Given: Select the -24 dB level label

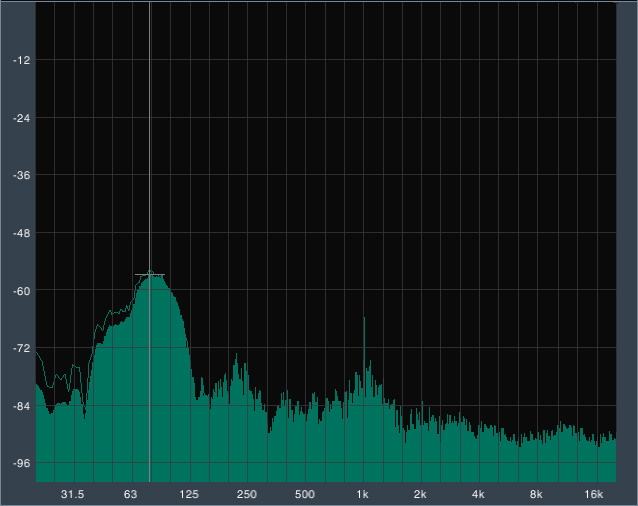Looking at the screenshot, I should pos(22,118).
